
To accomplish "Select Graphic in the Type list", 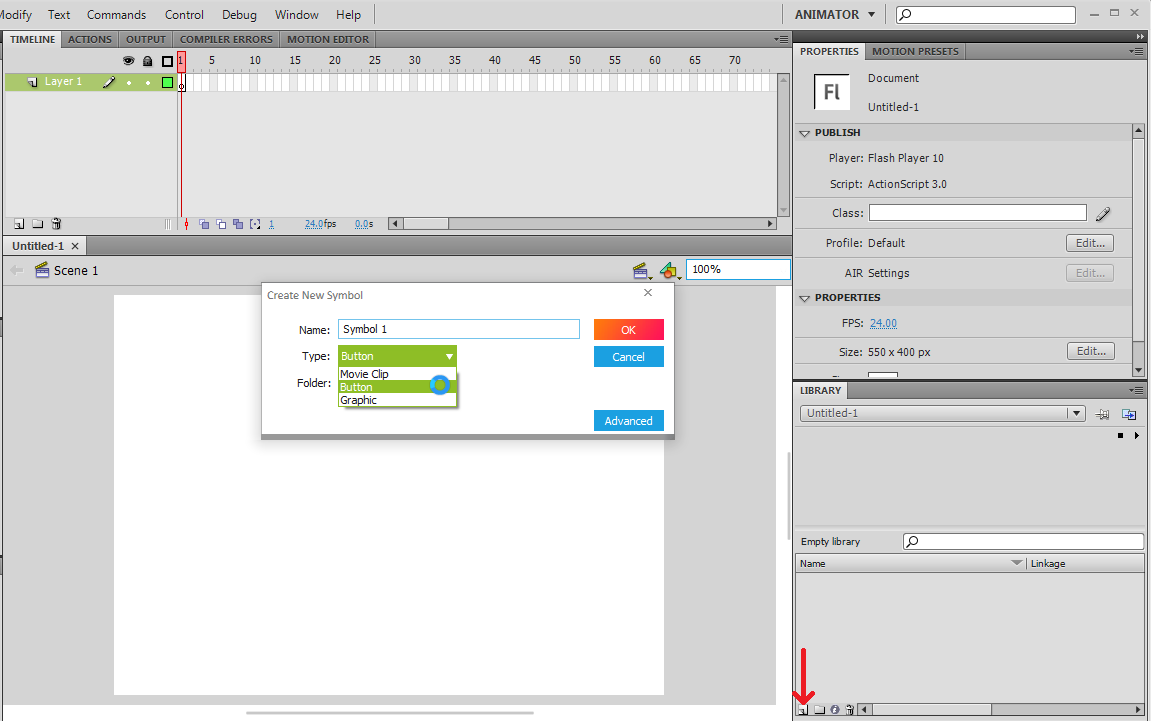I will pyautogui.click(x=397, y=400).
